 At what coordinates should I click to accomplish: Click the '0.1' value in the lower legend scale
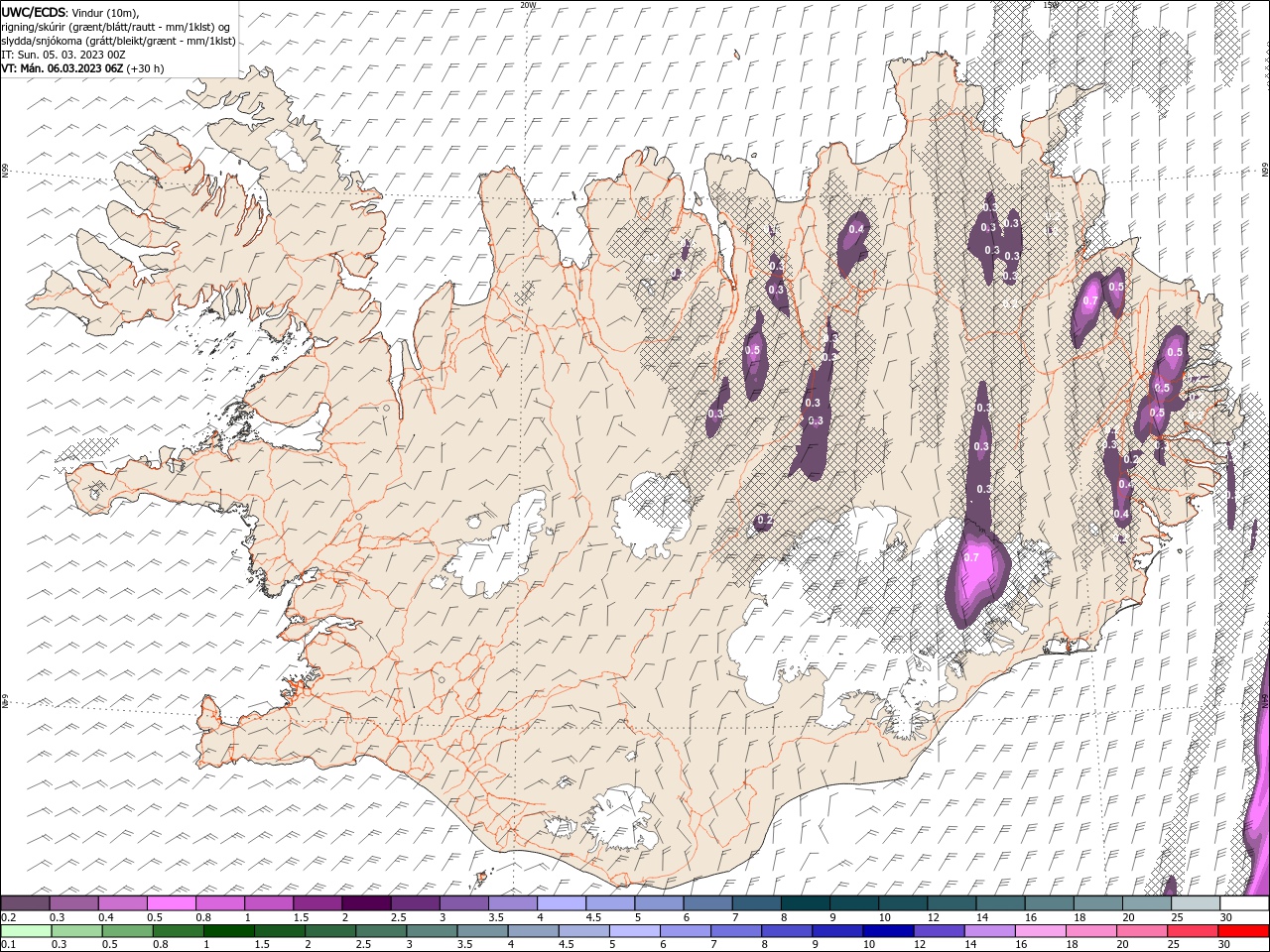pyautogui.click(x=9, y=944)
